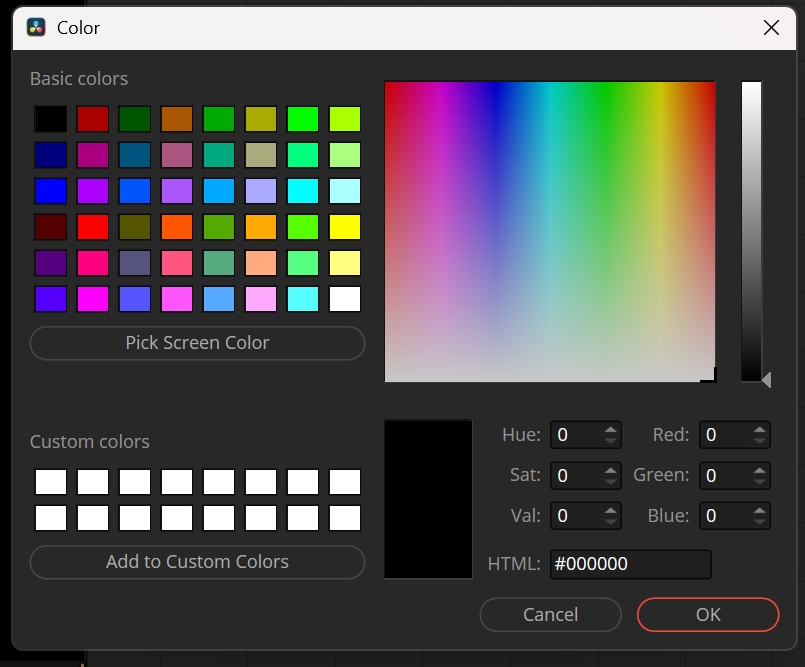Select the orange-red basic color swatch
The width and height of the screenshot is (805, 667).
(x=177, y=227)
